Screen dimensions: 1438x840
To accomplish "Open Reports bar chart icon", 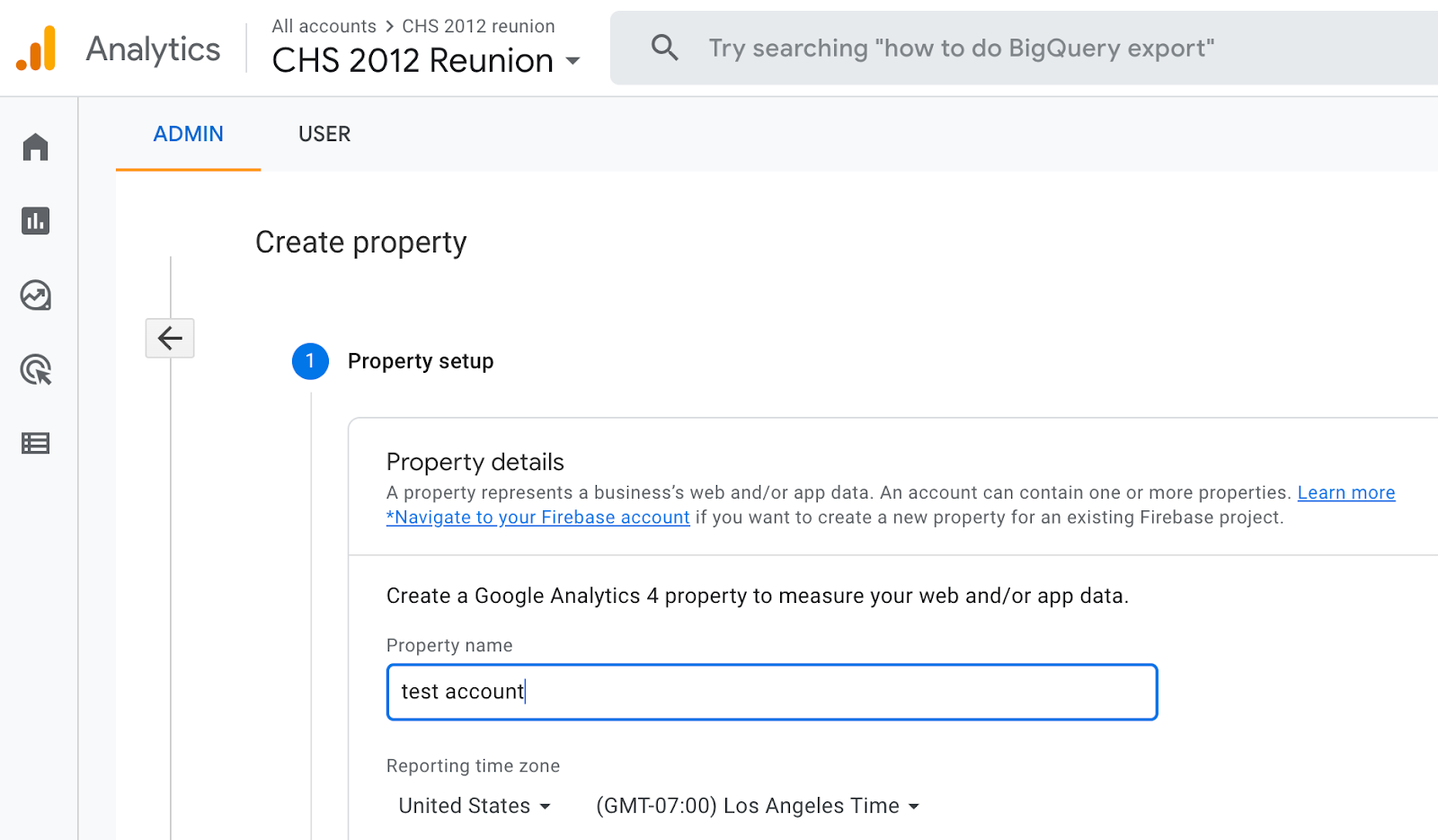I will pos(36,221).
